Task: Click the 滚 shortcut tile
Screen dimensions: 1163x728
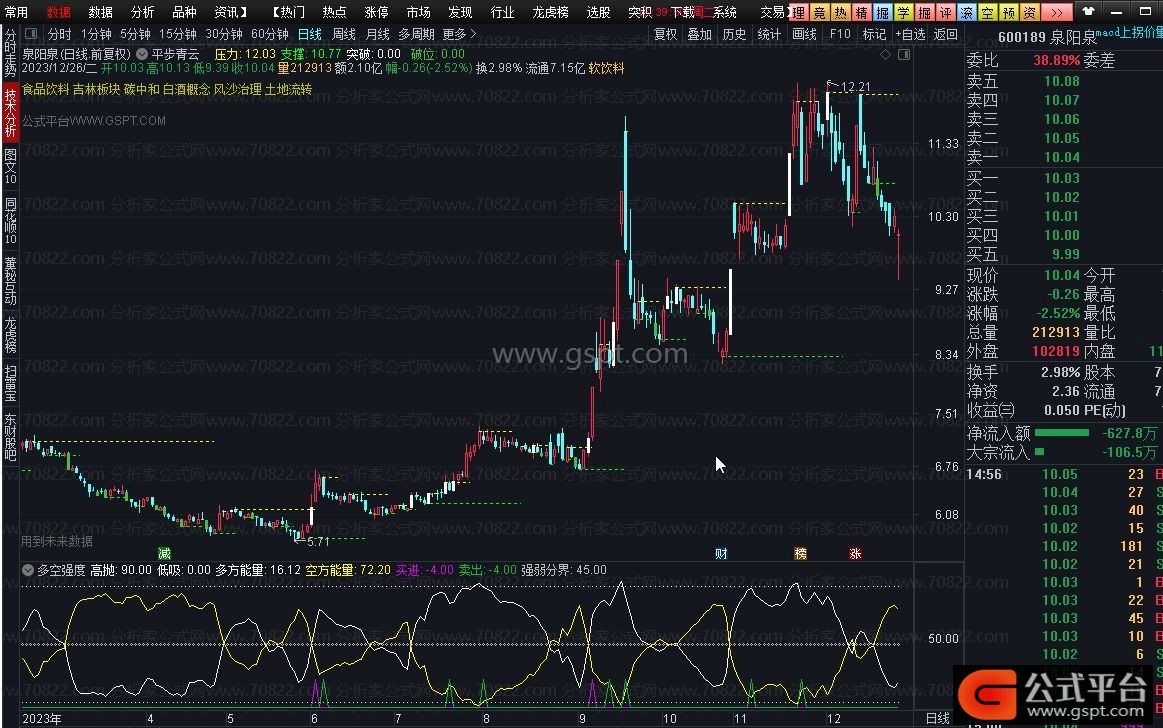Action: click(x=966, y=12)
